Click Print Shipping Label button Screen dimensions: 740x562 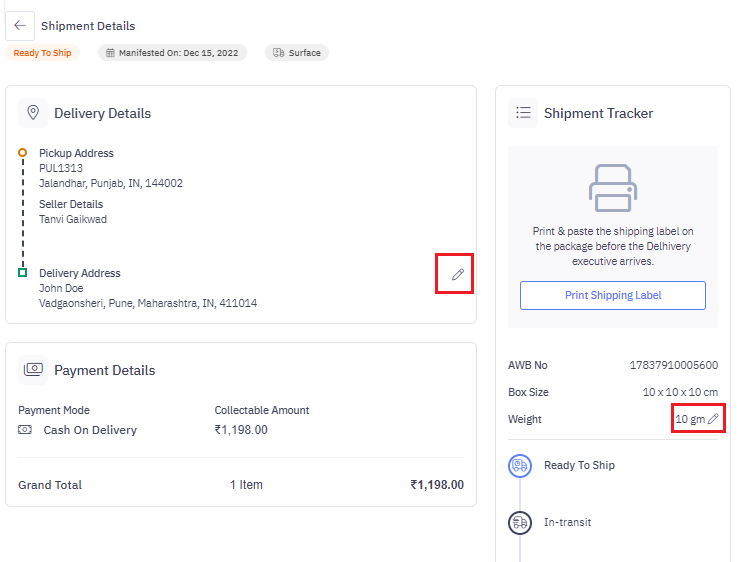[x=613, y=295]
